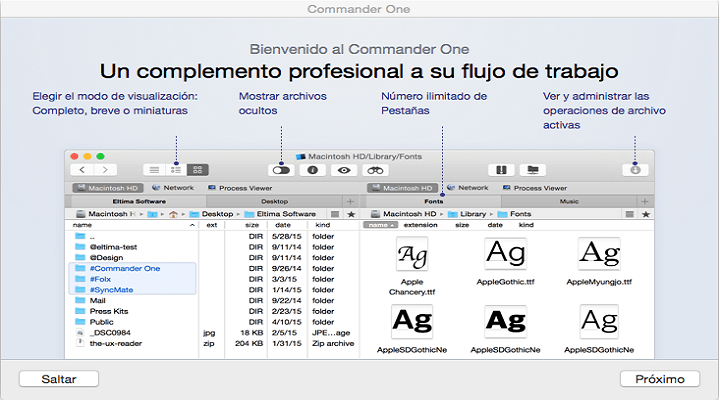Click Fonts in right breadcrumb path
Viewport: 720px width, 400px height.
coord(514,214)
